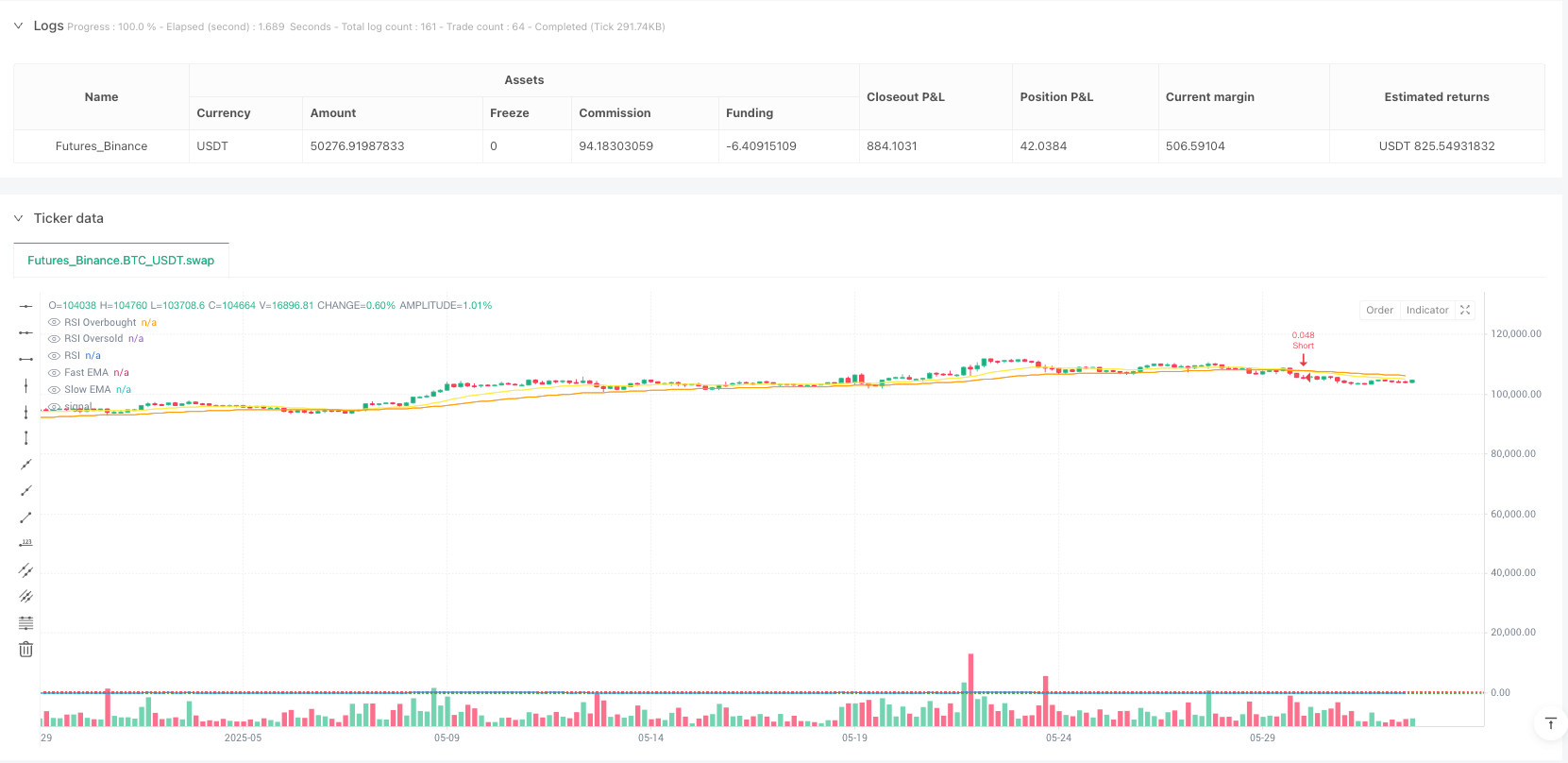Select the vertical segment drawing tool

coord(26,438)
